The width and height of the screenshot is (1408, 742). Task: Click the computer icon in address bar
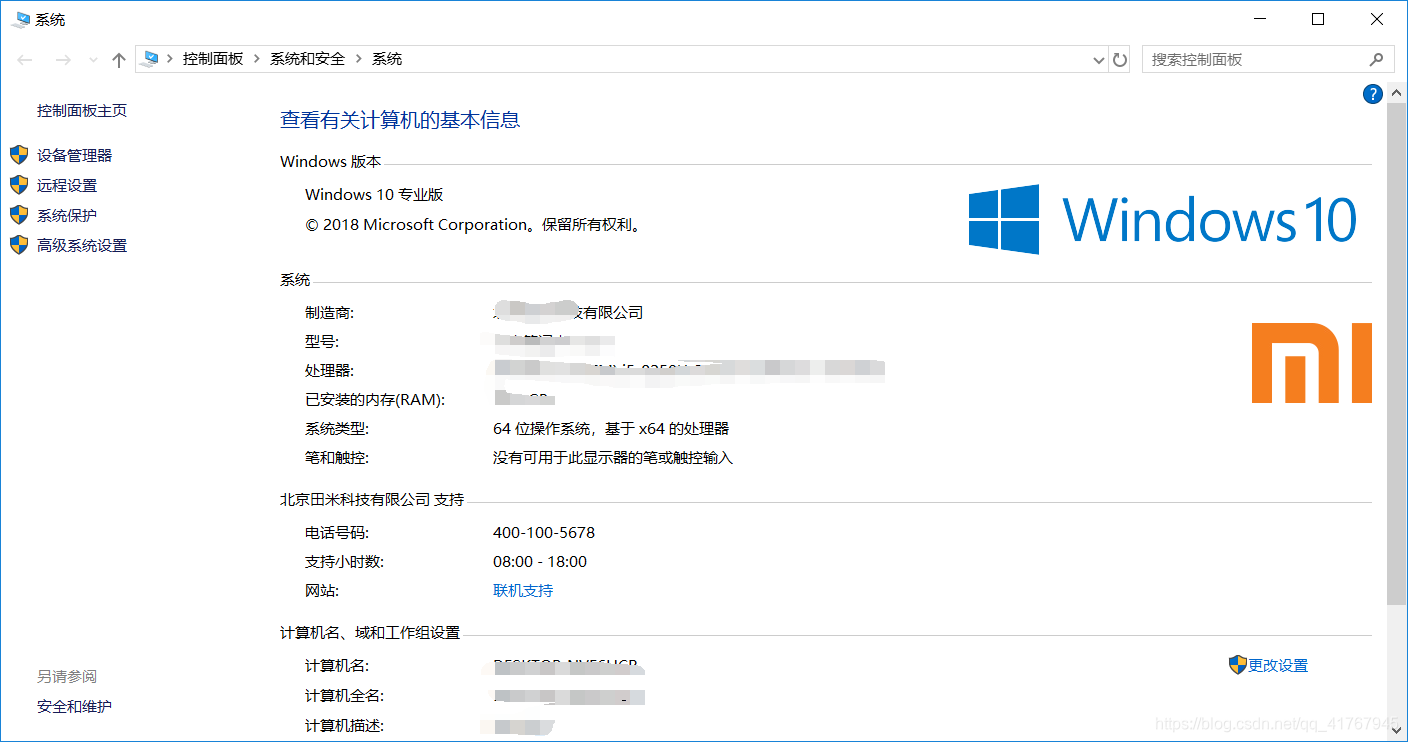151,59
